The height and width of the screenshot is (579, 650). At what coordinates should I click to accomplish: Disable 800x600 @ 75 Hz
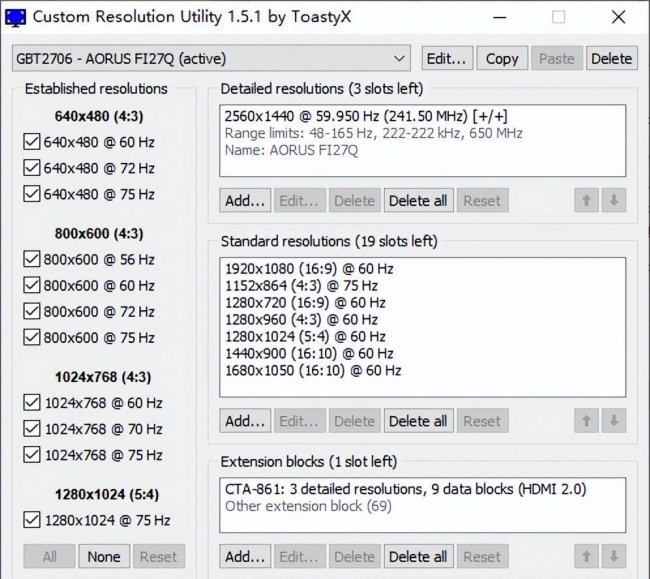point(32,337)
